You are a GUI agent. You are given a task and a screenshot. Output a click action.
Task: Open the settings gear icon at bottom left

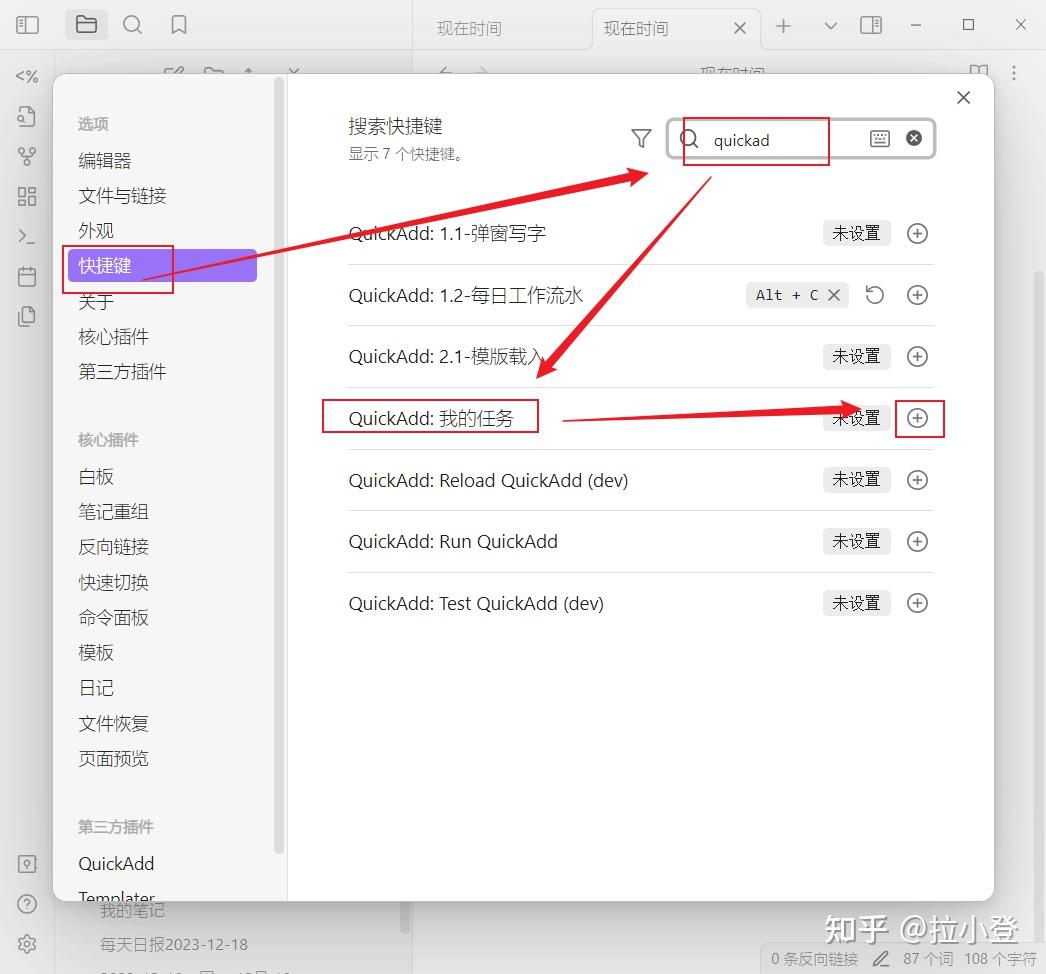pos(27,943)
